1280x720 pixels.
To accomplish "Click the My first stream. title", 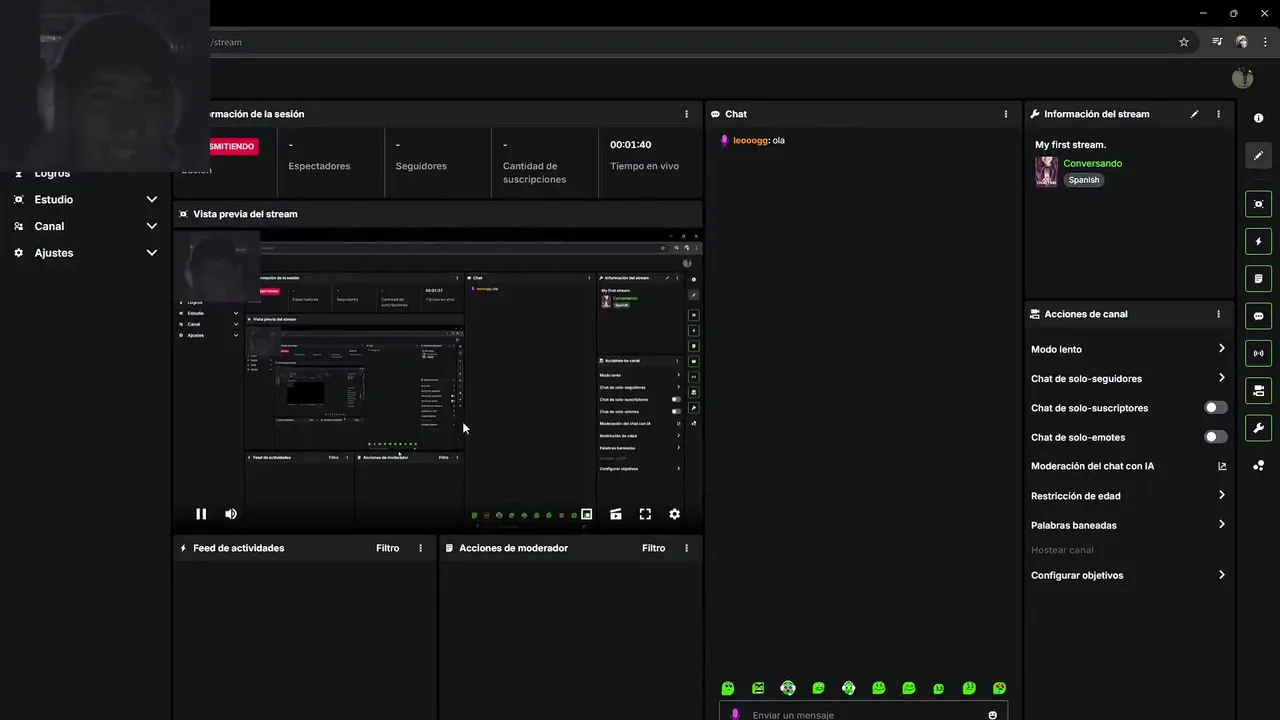I will click(1070, 145).
